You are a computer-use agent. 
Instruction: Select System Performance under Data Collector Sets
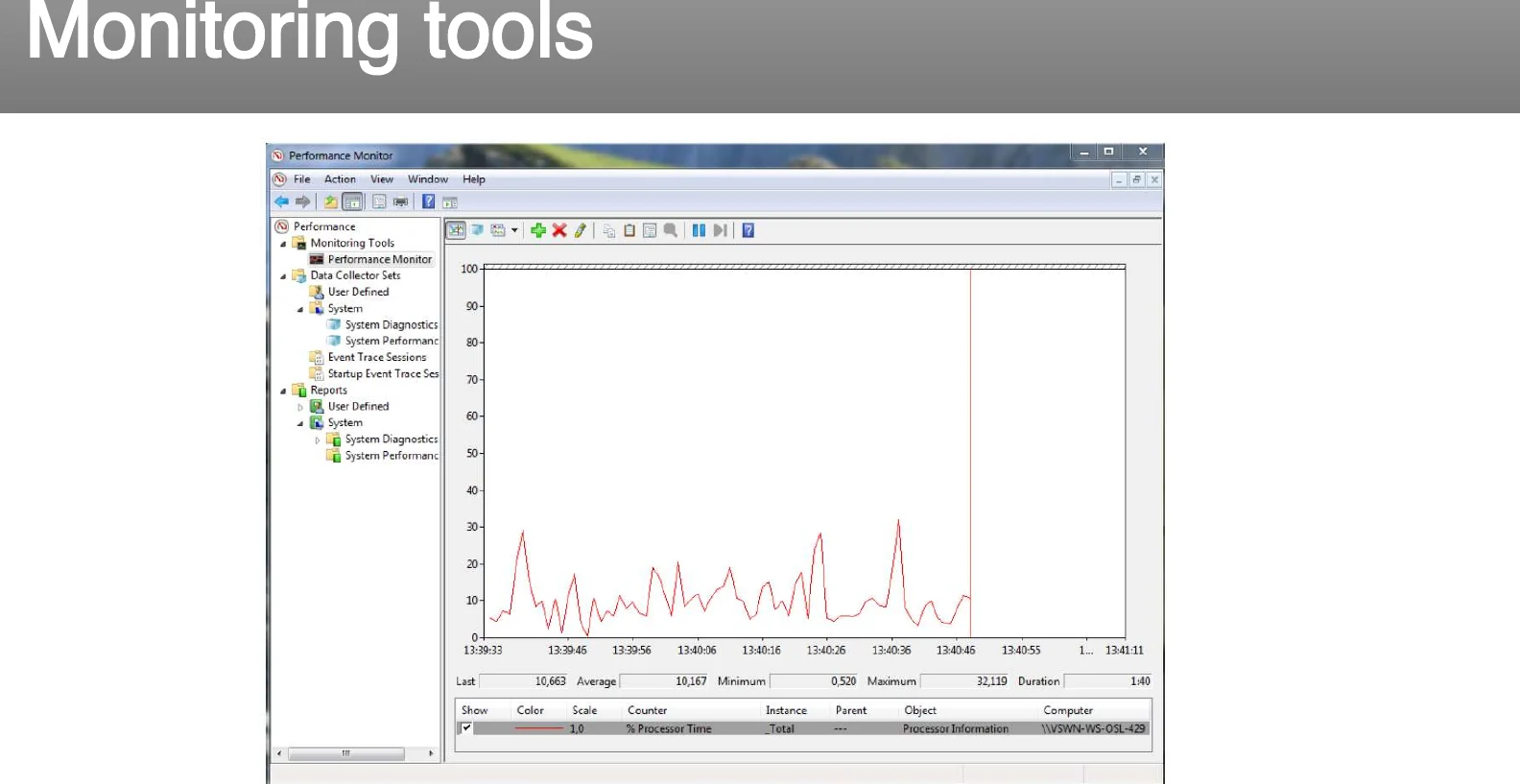392,341
